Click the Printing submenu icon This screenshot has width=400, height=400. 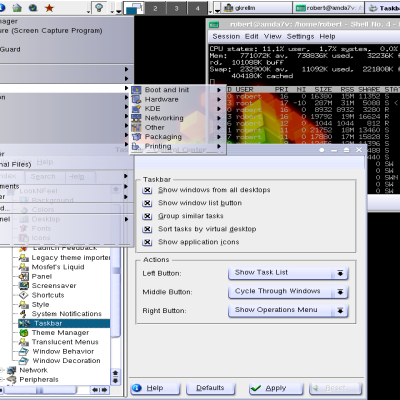pyautogui.click(x=136, y=146)
